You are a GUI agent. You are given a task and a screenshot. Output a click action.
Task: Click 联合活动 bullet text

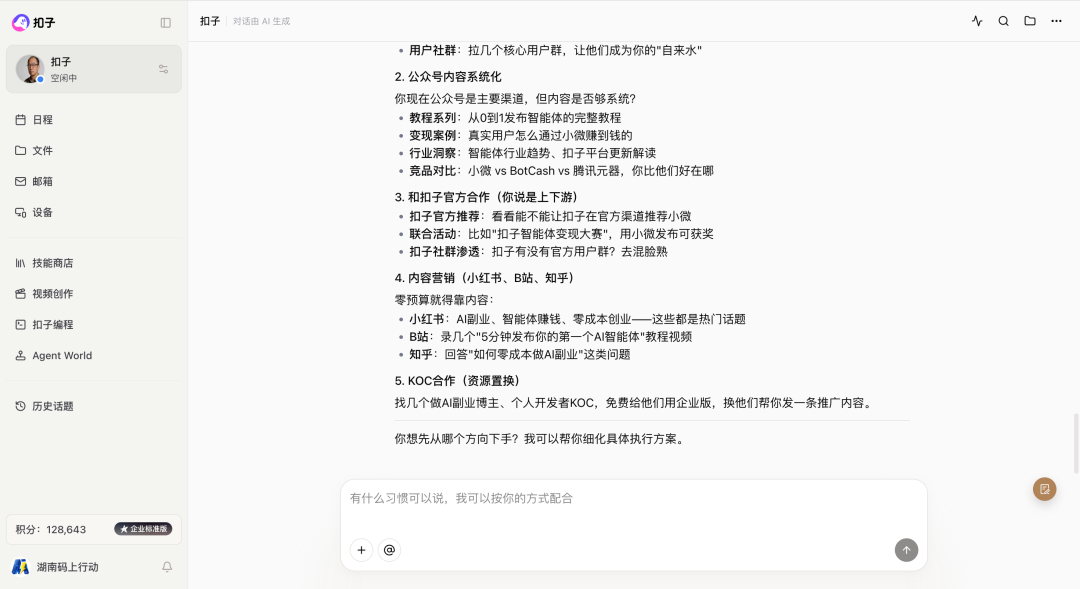point(561,234)
